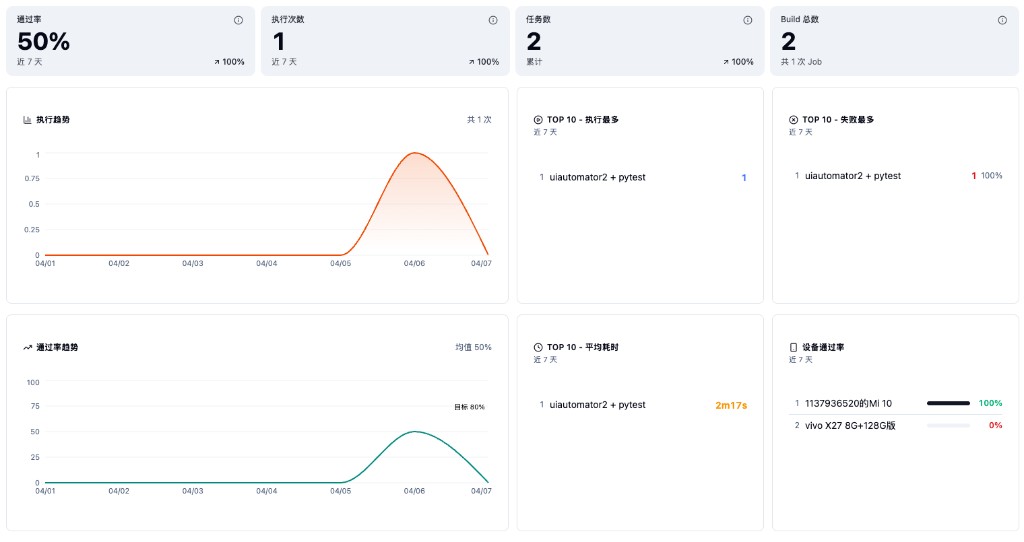Click the icon beside TOP 10 - 失败最多
The width and height of the screenshot is (1024, 542).
793,120
